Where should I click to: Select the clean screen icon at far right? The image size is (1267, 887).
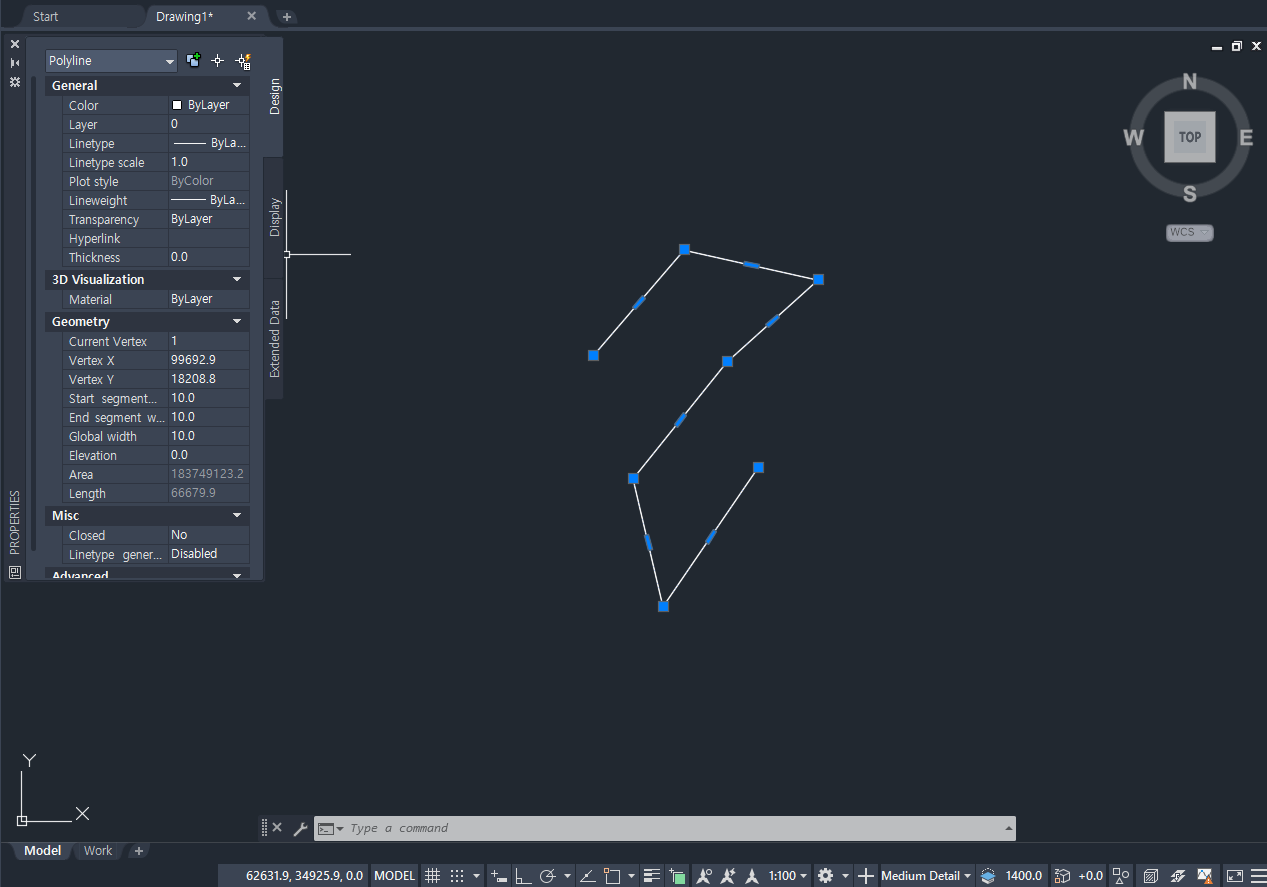coord(1233,875)
